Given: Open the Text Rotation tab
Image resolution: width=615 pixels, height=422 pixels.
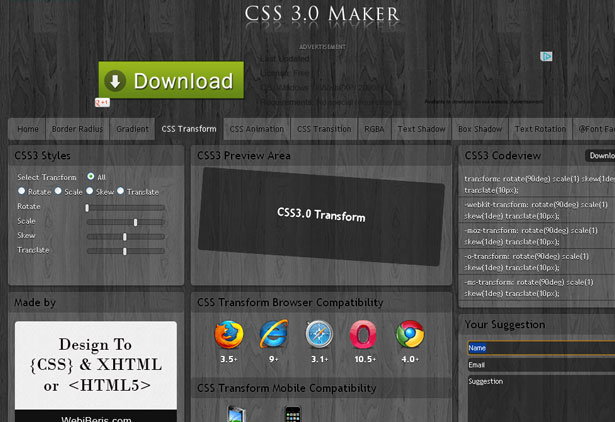Looking at the screenshot, I should click(x=540, y=129).
